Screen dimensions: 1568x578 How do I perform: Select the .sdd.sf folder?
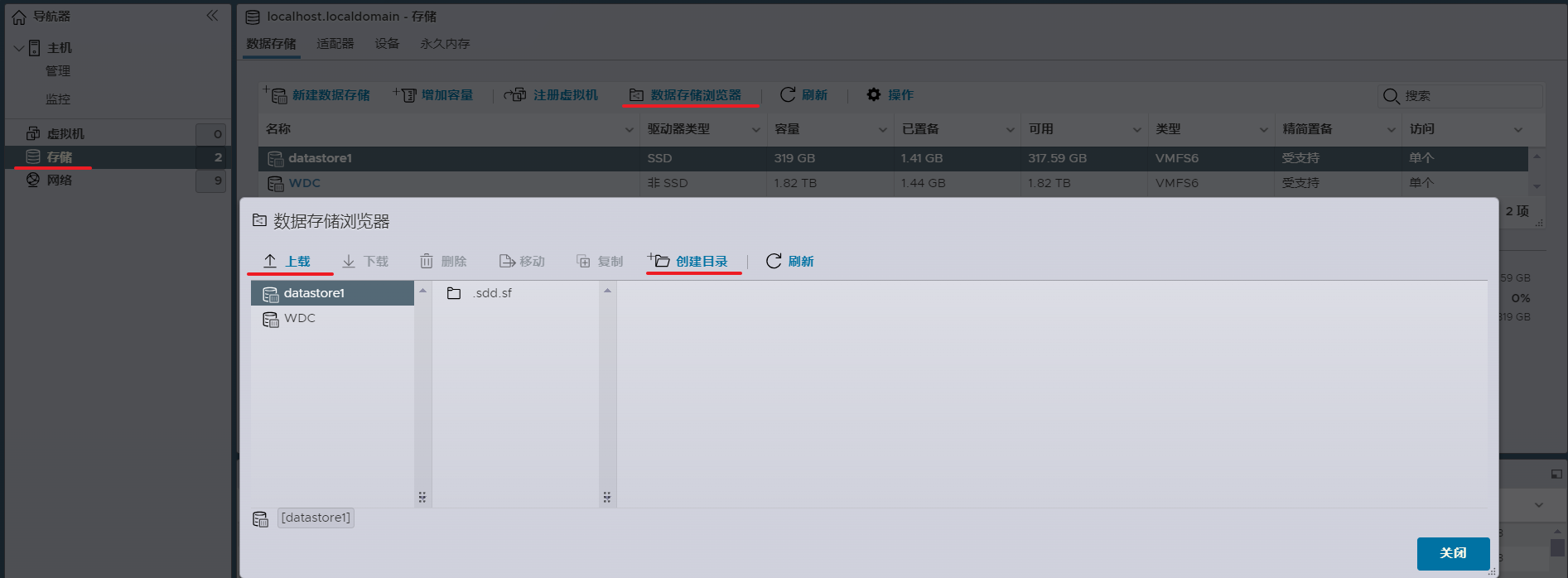point(492,293)
